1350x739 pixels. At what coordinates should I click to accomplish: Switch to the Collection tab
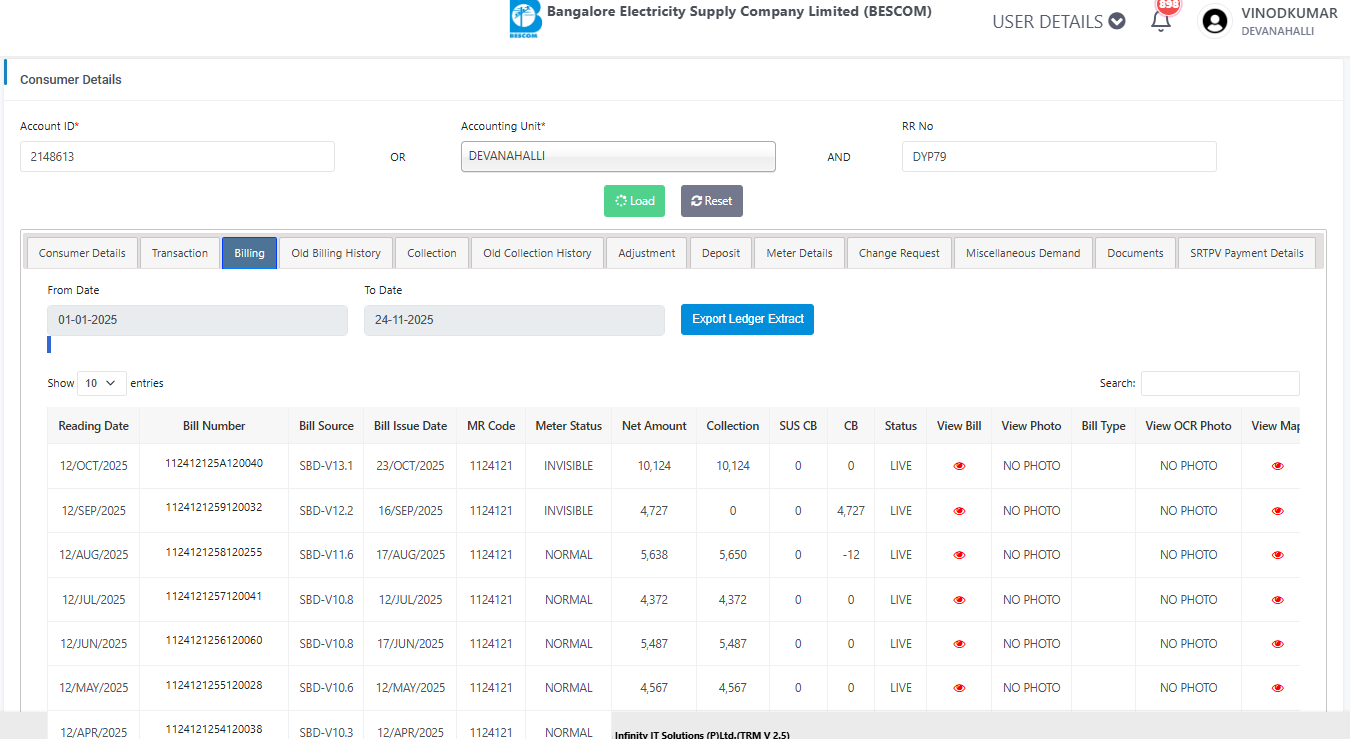point(431,253)
